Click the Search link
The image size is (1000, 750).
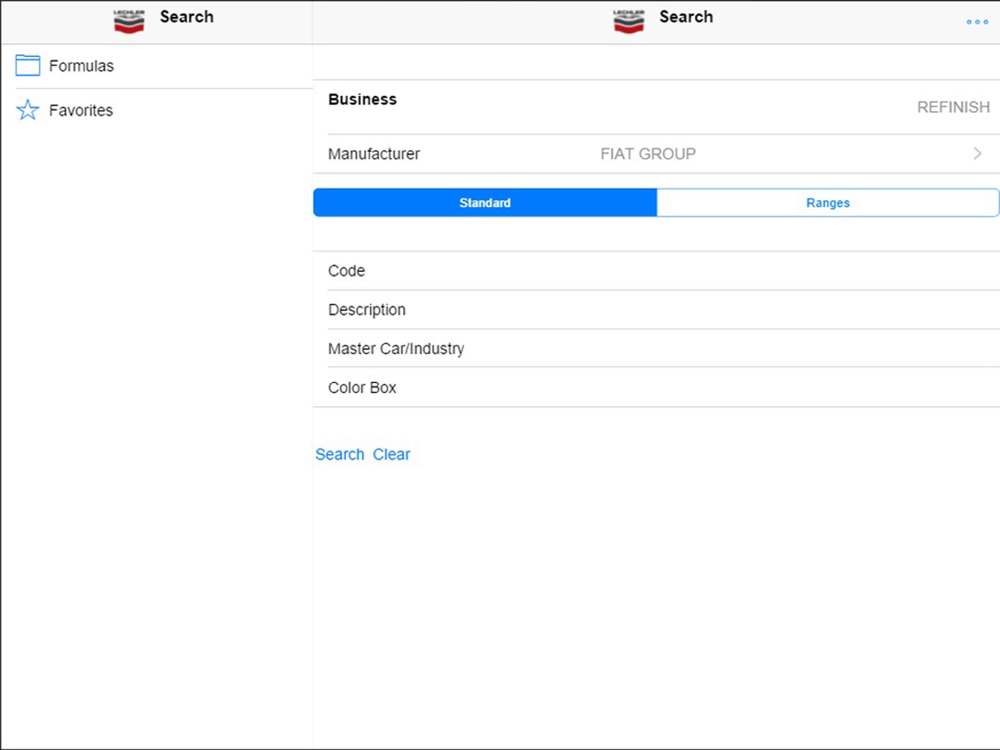pos(340,454)
